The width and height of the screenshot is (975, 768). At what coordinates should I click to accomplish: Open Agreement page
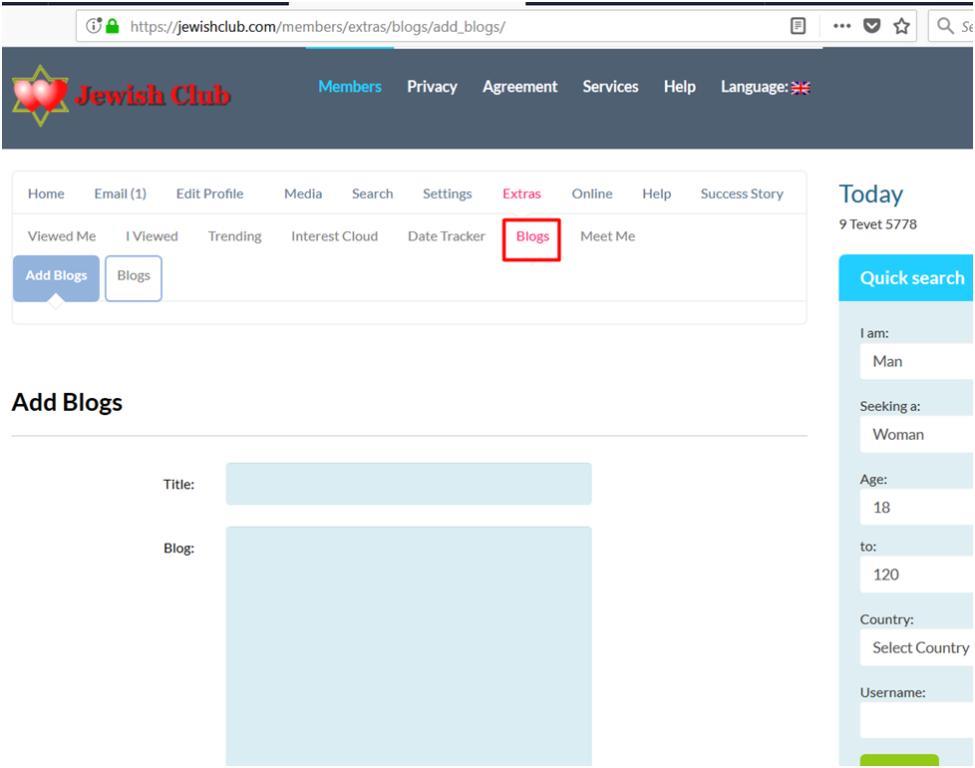520,86
